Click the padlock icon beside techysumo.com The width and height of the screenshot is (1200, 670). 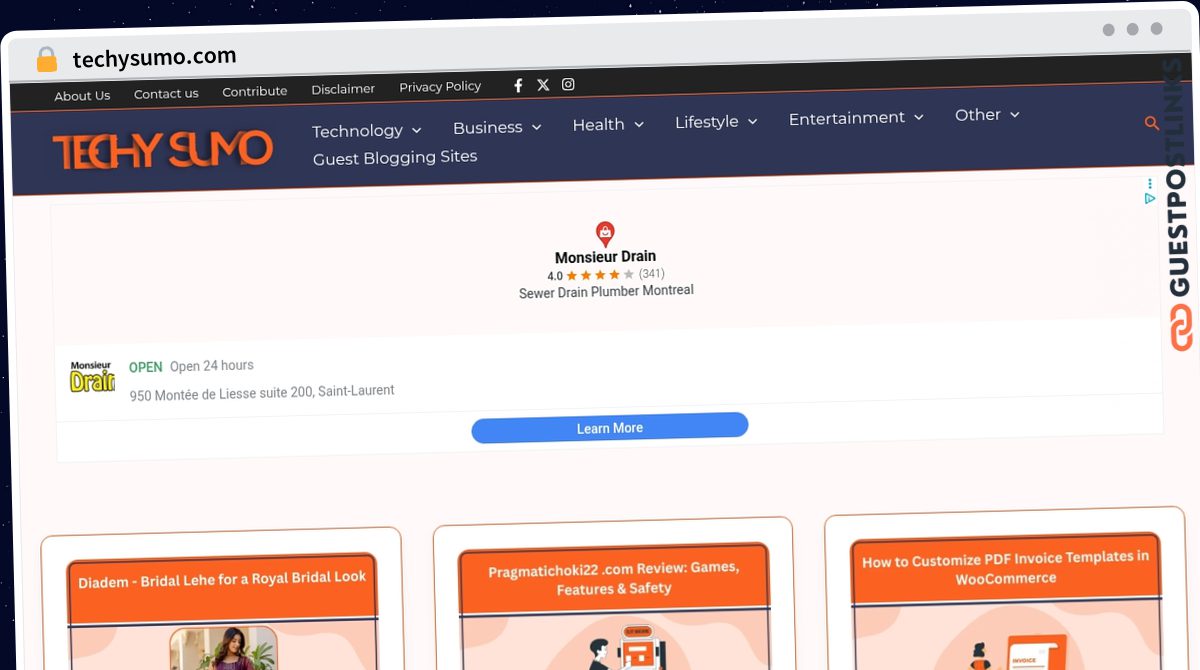[x=47, y=59]
